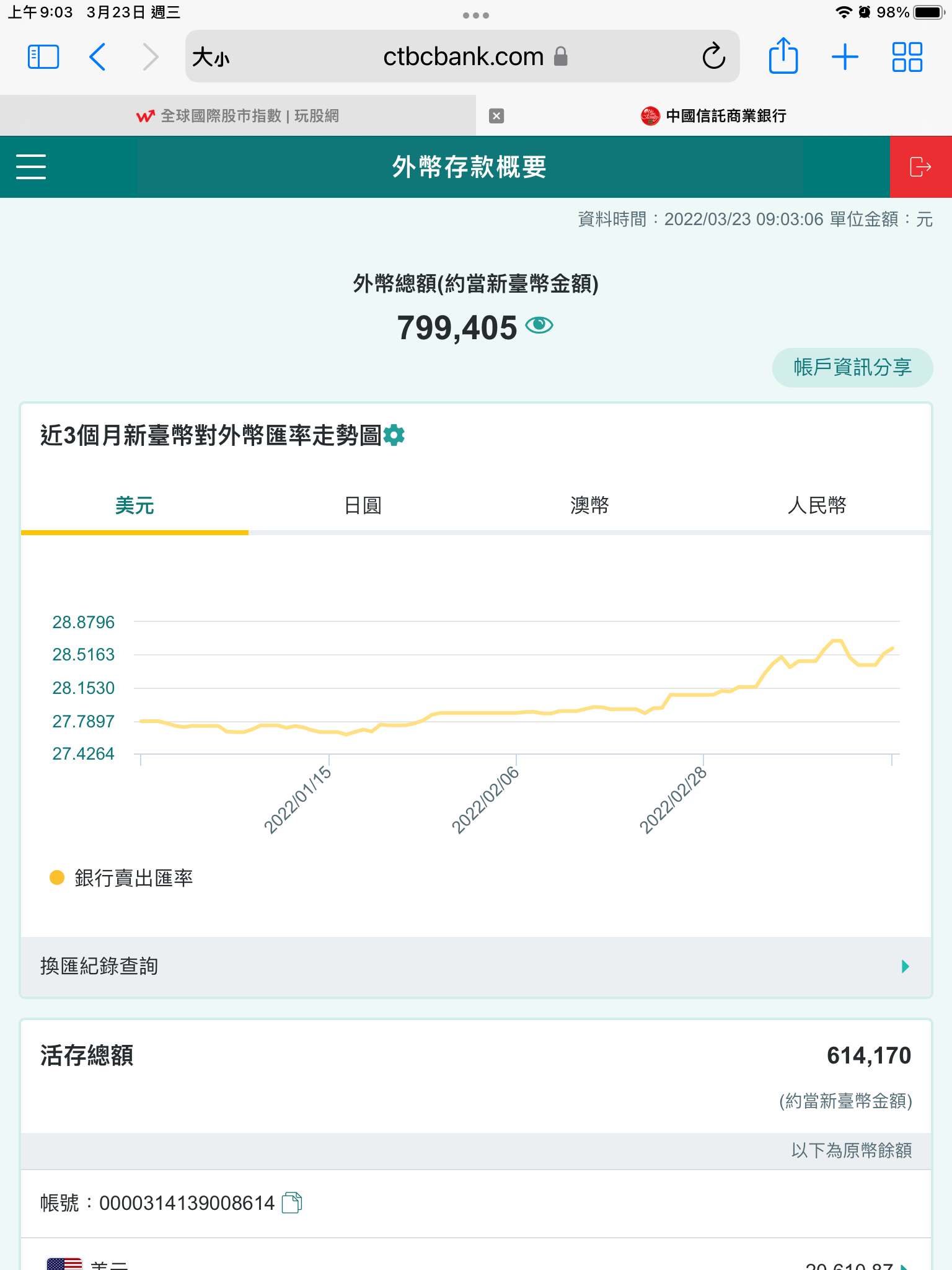The height and width of the screenshot is (1270, 952).
Task: Hide the foreign currency total amount
Action: click(x=539, y=325)
